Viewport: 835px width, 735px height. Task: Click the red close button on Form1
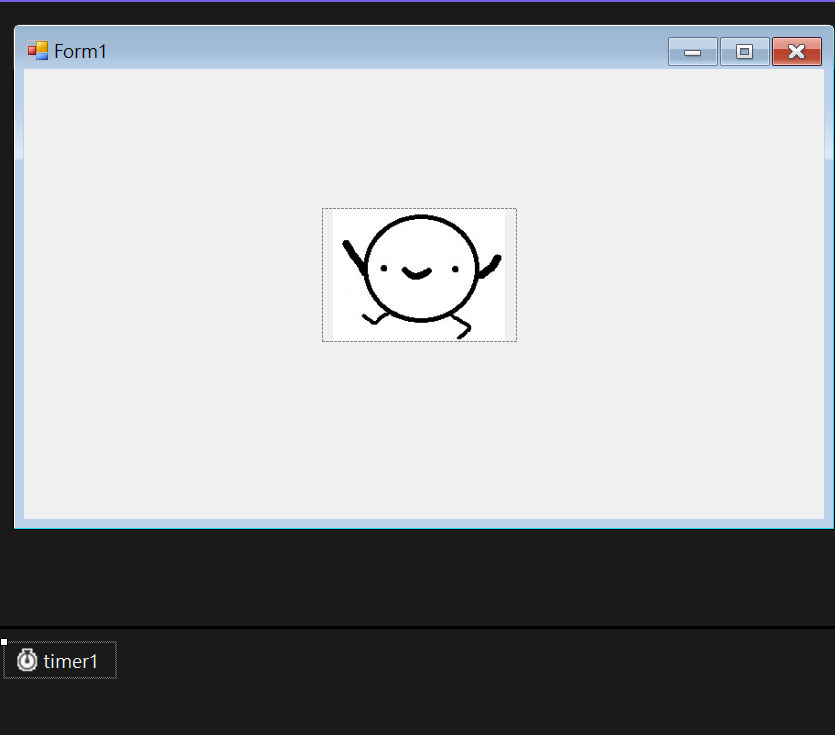(x=797, y=52)
